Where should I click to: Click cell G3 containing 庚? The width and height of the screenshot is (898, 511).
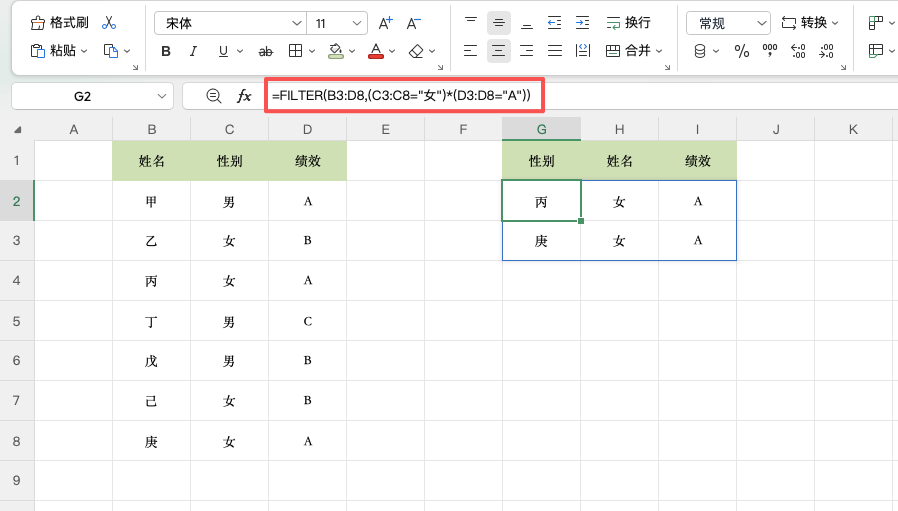pos(542,241)
